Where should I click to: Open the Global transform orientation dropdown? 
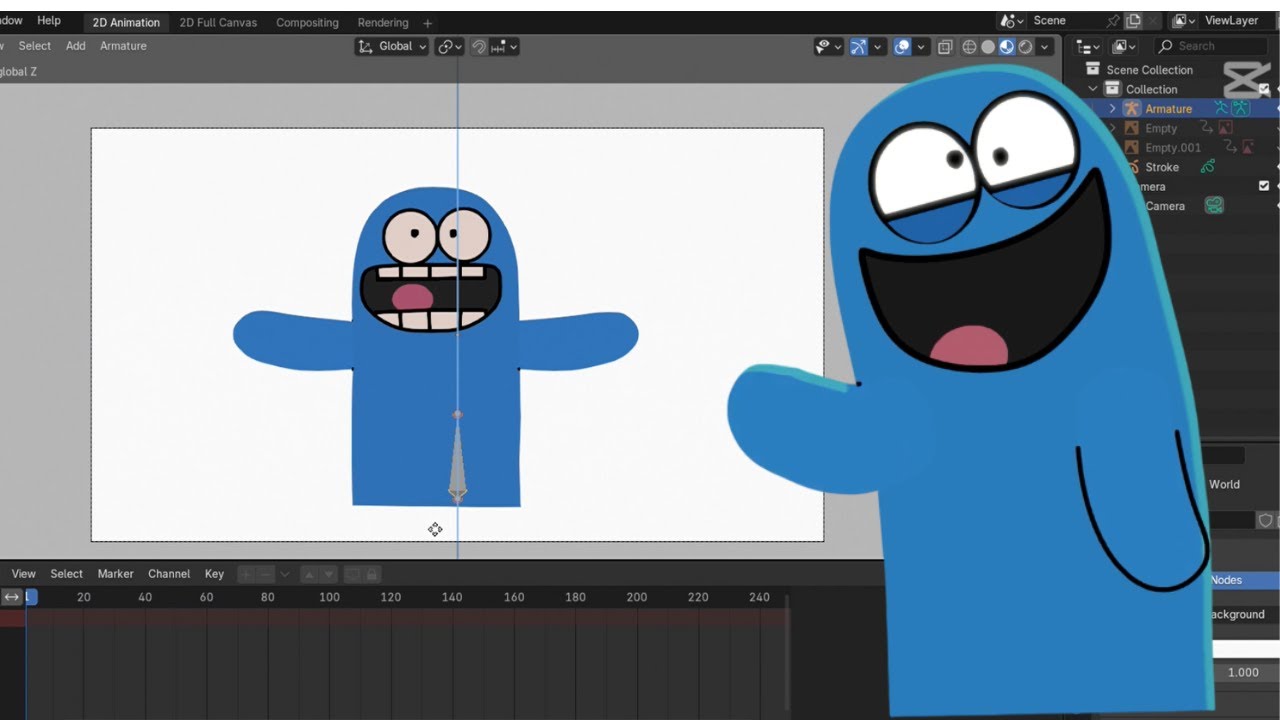tap(393, 46)
